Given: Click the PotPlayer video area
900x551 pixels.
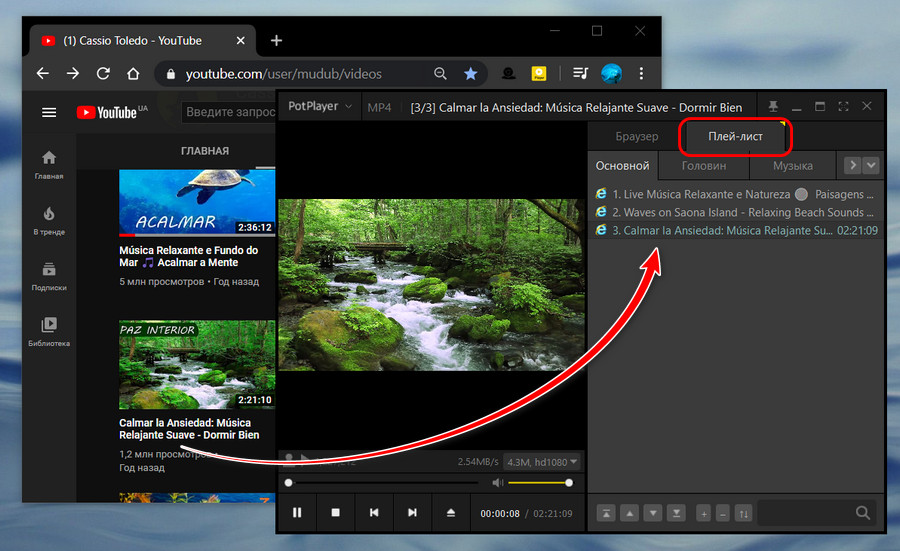Looking at the screenshot, I should click(431, 285).
